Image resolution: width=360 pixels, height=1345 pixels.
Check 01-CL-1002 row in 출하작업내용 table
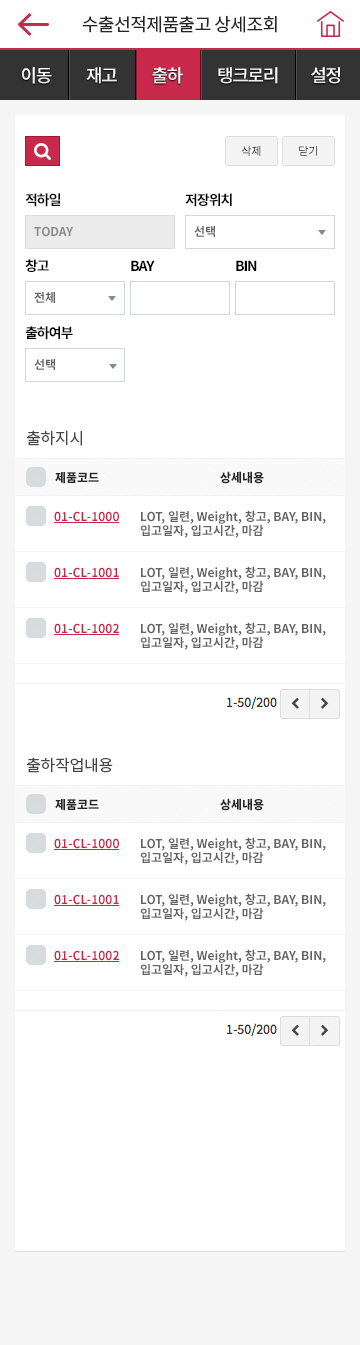(36, 954)
